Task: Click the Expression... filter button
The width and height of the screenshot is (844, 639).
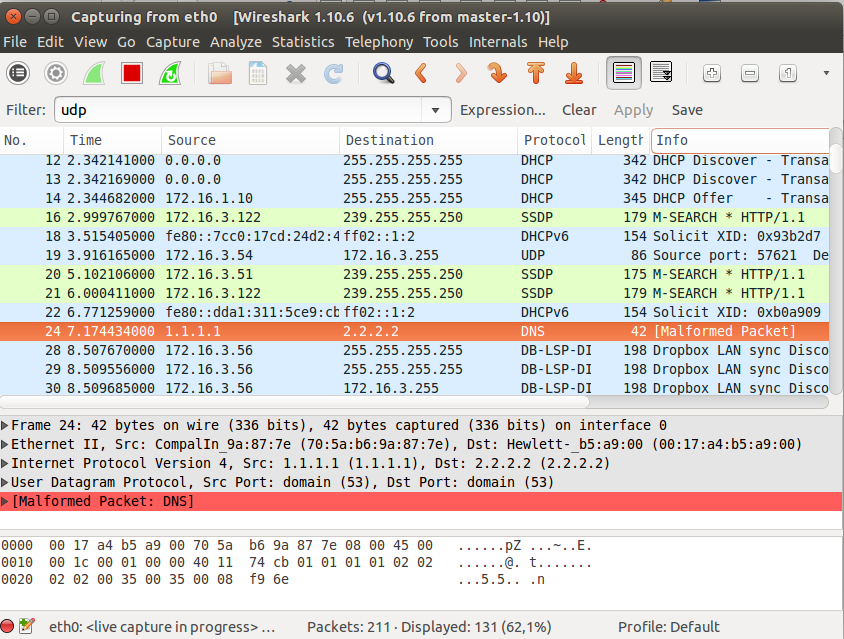Action: point(503,110)
